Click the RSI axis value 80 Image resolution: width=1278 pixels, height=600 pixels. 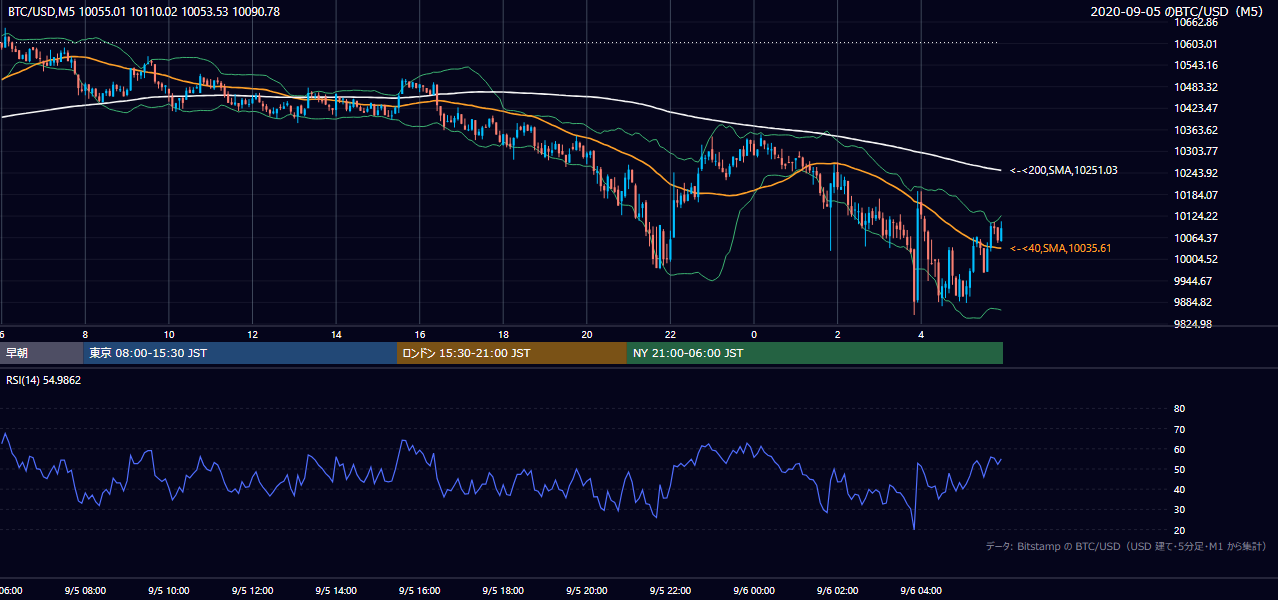[1179, 409]
